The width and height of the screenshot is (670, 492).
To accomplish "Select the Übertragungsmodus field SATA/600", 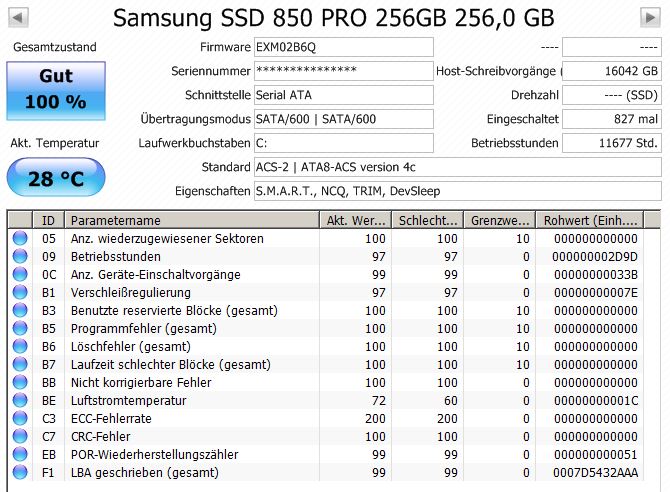I will [x=344, y=119].
